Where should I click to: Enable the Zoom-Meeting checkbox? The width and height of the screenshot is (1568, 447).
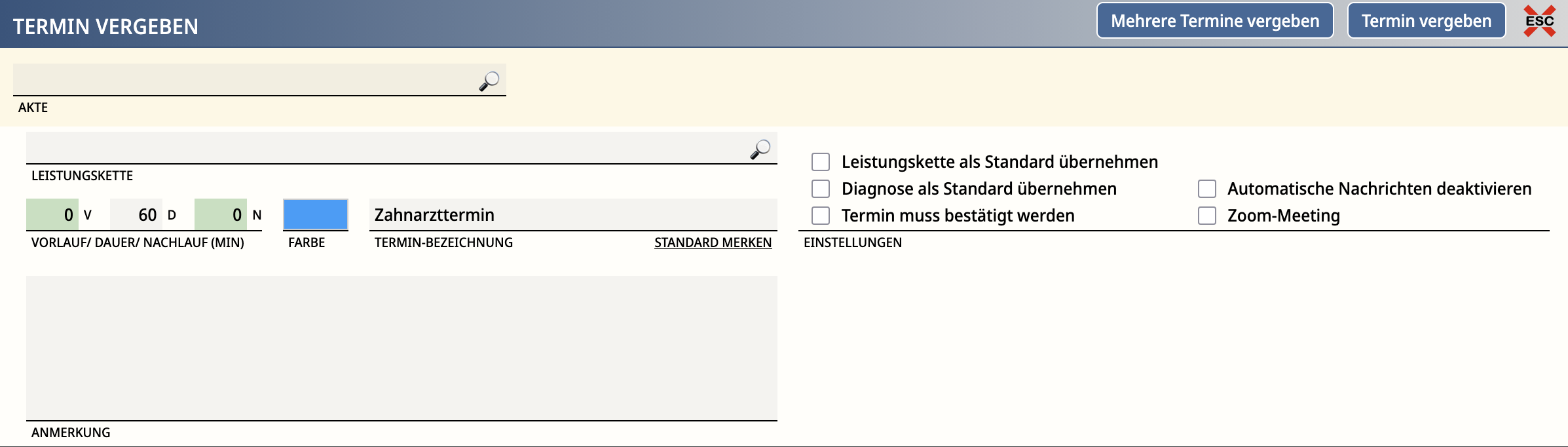(1207, 216)
